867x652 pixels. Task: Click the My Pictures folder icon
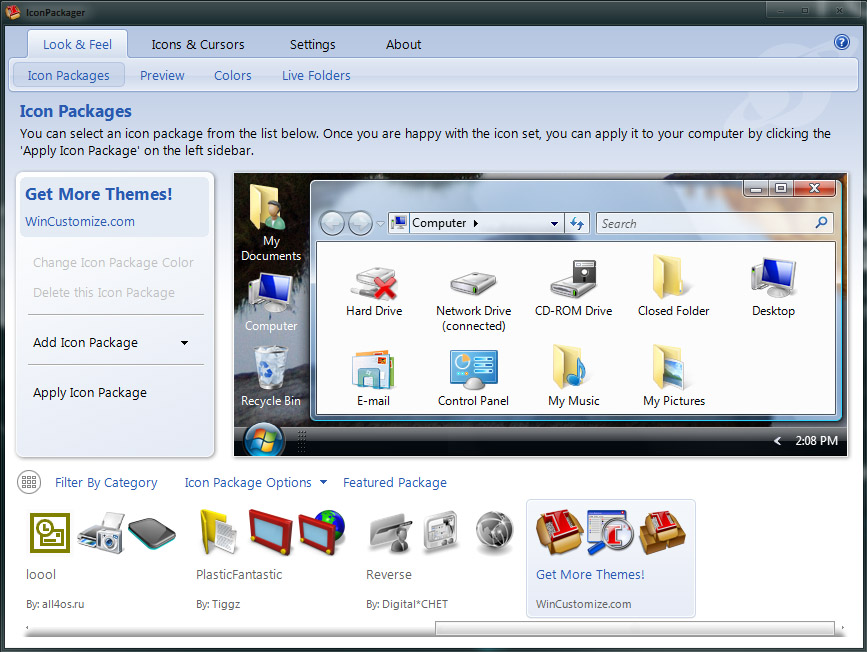click(670, 367)
